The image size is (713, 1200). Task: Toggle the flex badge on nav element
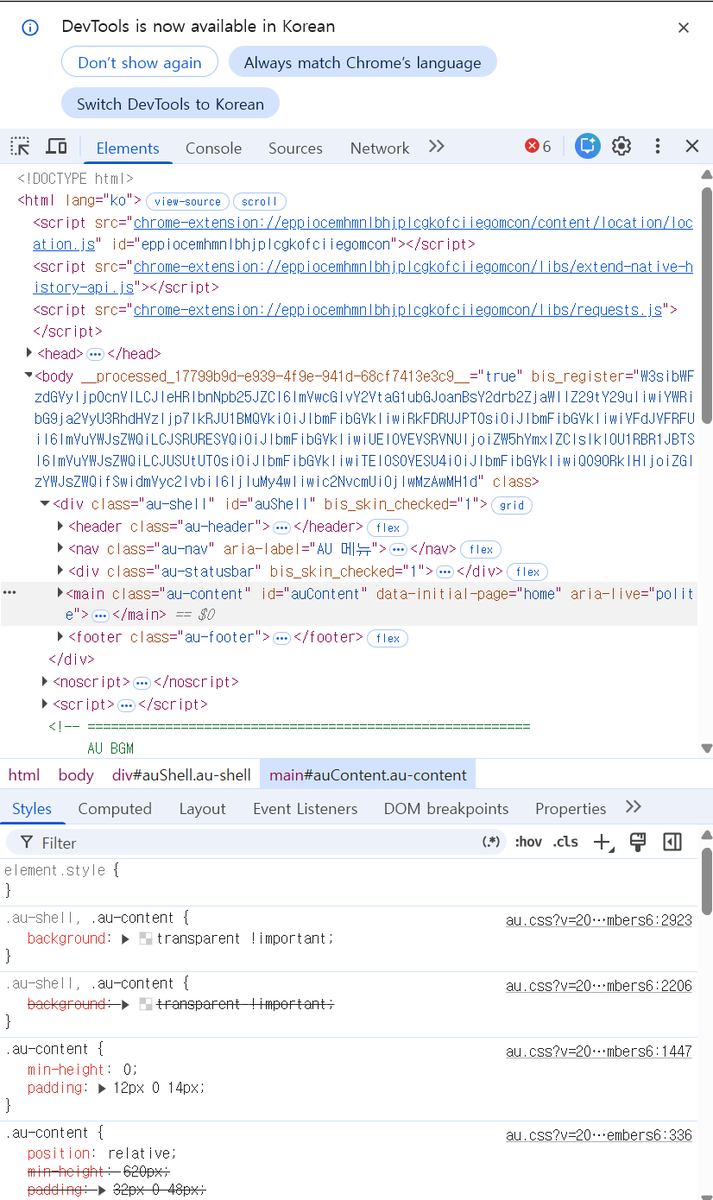point(482,550)
